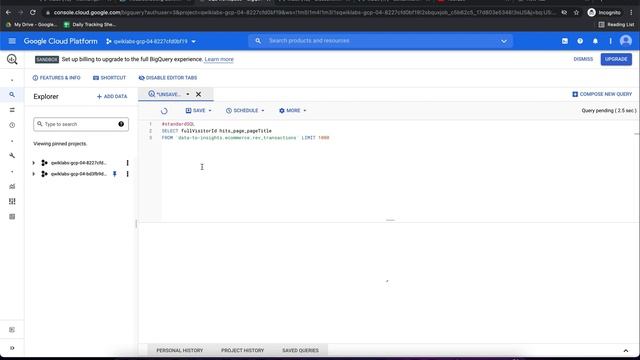Open the qwiklabs project selector dropdown
640x360 pixels.
[x=151, y=41]
